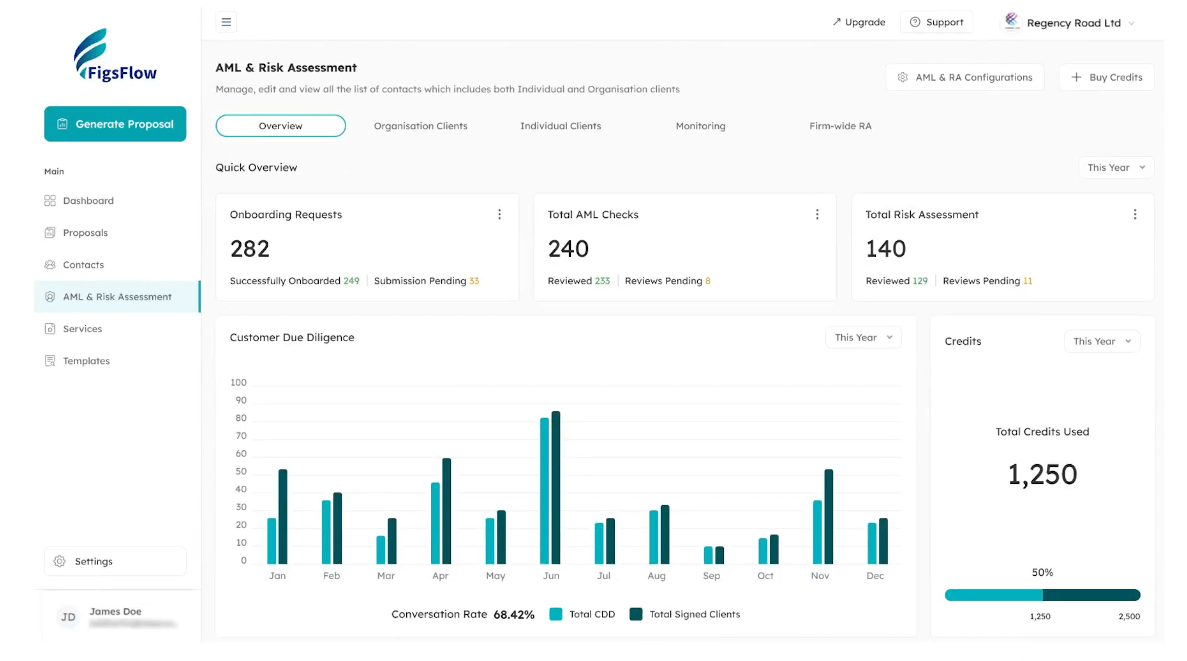1187x661 pixels.
Task: Open the Dashboard sidebar icon
Action: (50, 201)
